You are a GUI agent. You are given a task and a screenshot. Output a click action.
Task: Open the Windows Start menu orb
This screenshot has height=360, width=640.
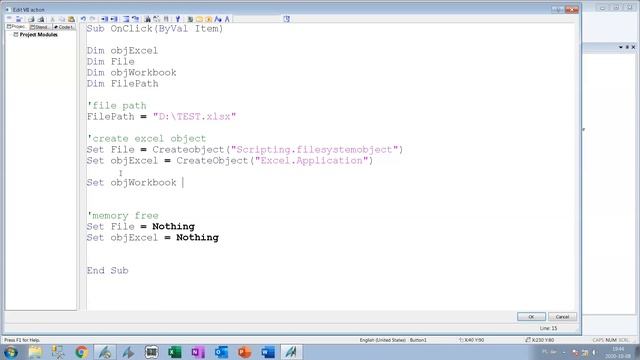(10, 352)
